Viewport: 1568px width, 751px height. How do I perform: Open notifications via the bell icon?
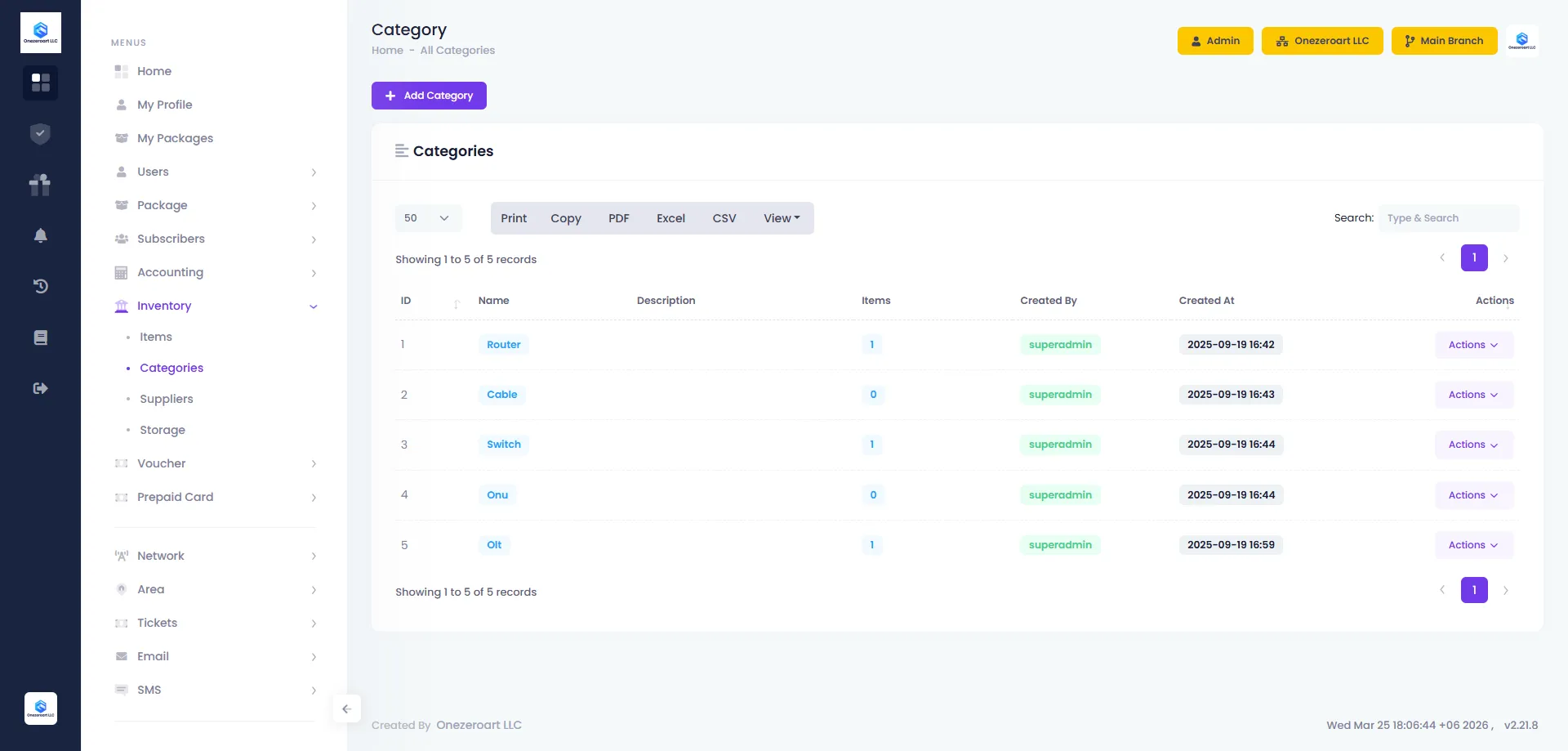tap(40, 235)
